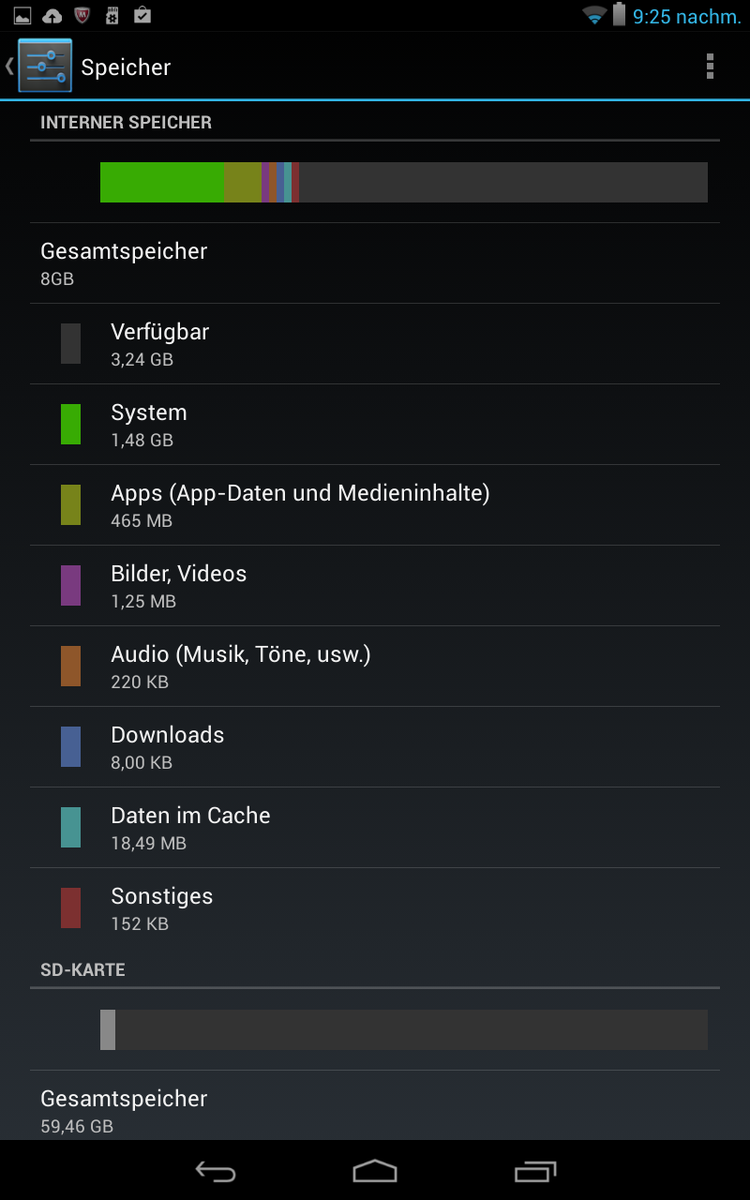The height and width of the screenshot is (1200, 750).
Task: Tap the SD card usage bar
Action: (403, 1029)
